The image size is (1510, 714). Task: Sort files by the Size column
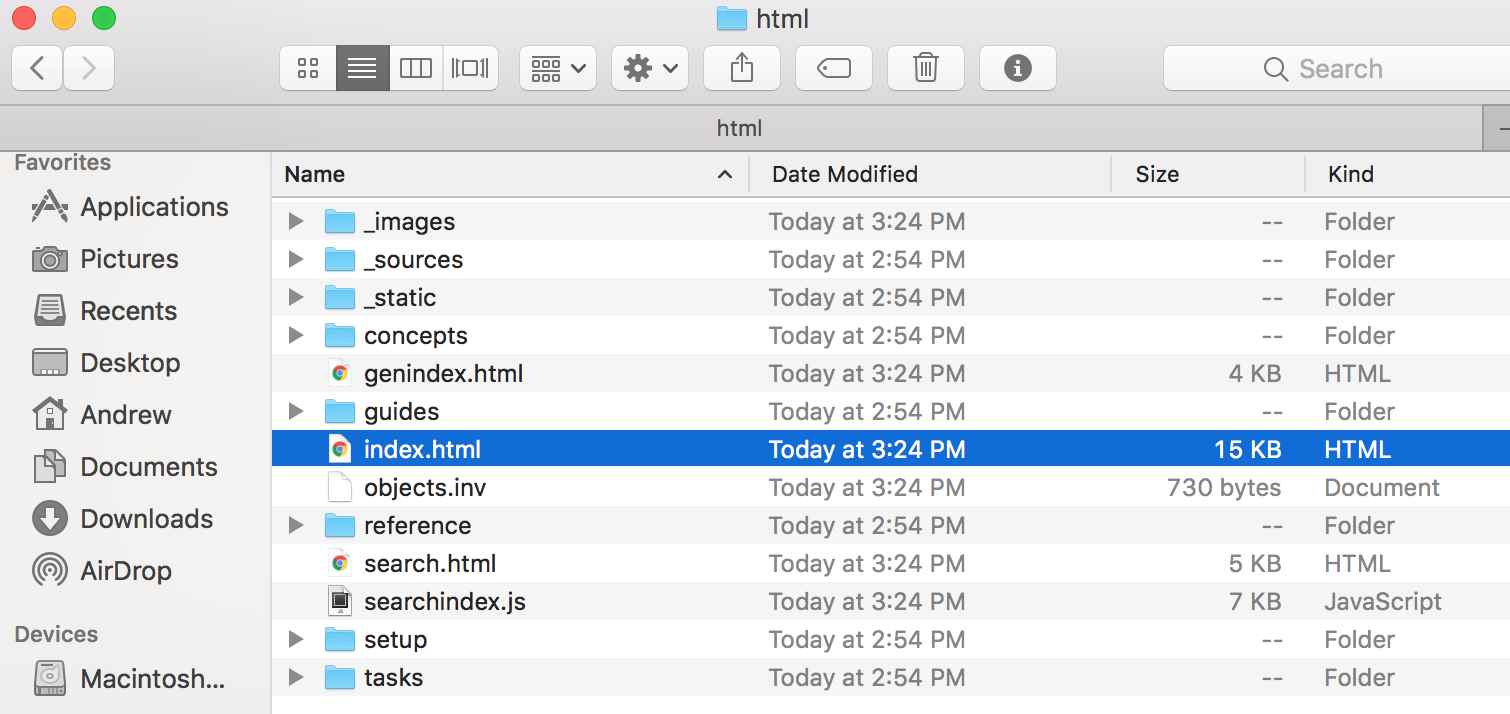point(1156,174)
